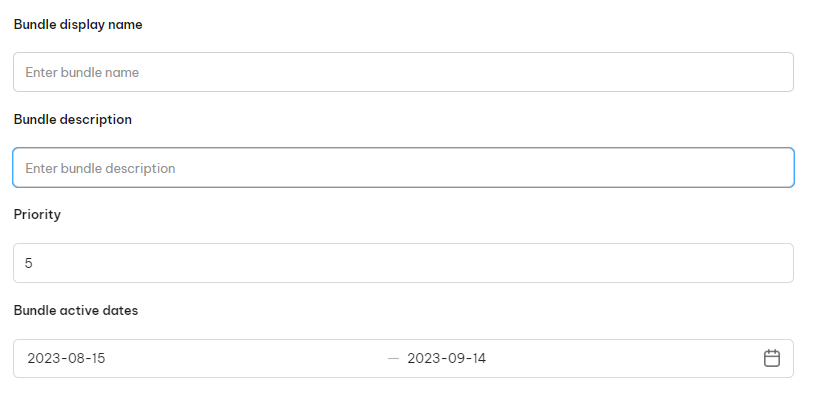Click into the Priority input field
814x395 pixels.
coord(403,263)
